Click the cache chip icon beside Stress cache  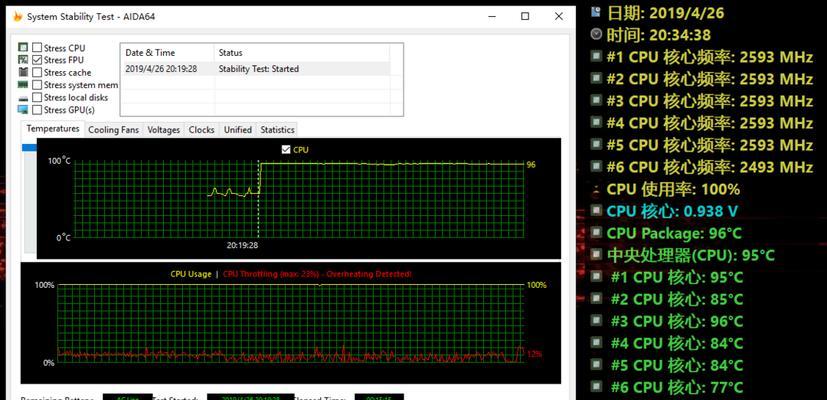23,72
